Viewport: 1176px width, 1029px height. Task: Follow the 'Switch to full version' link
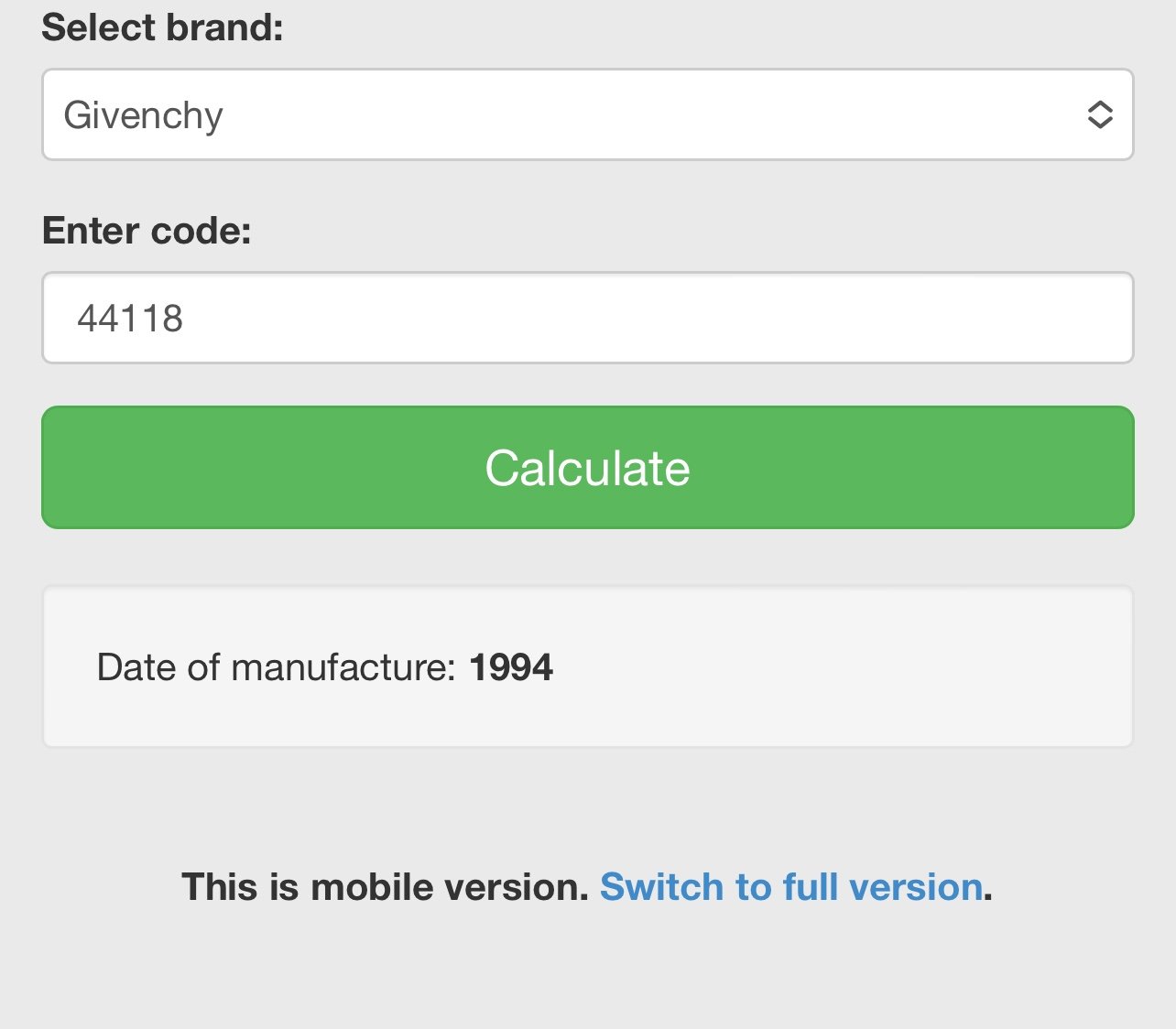tap(791, 887)
